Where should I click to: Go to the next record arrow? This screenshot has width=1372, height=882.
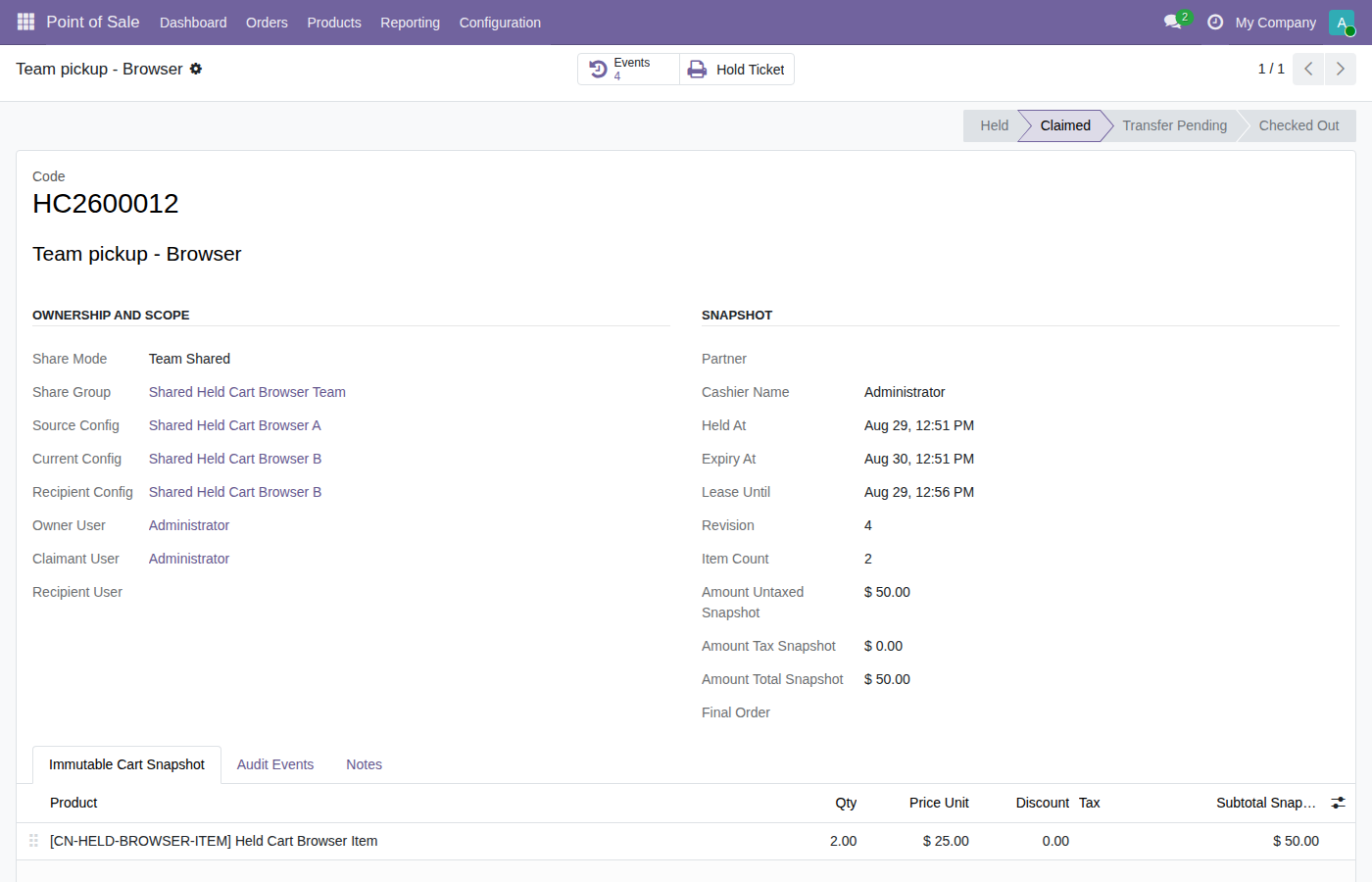1341,69
